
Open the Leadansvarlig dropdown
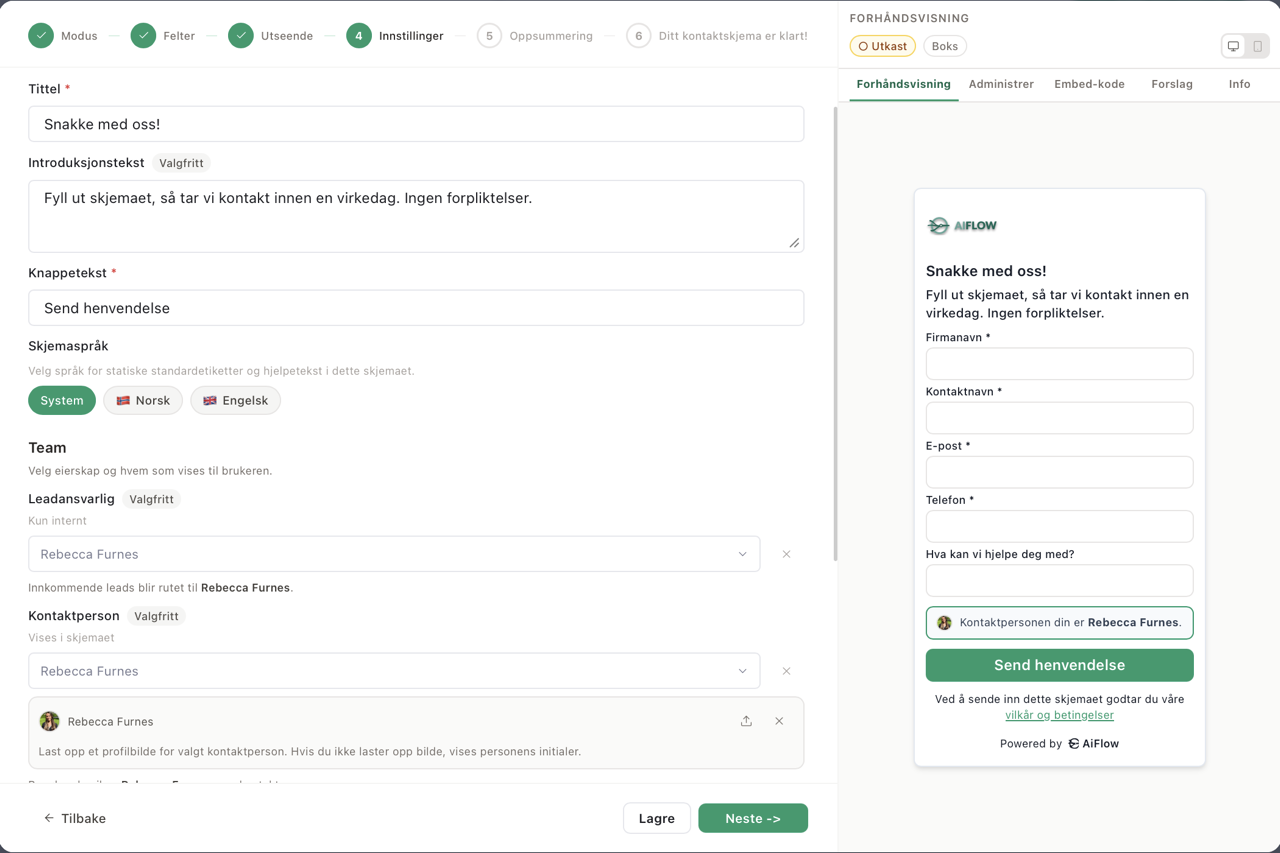(394, 554)
